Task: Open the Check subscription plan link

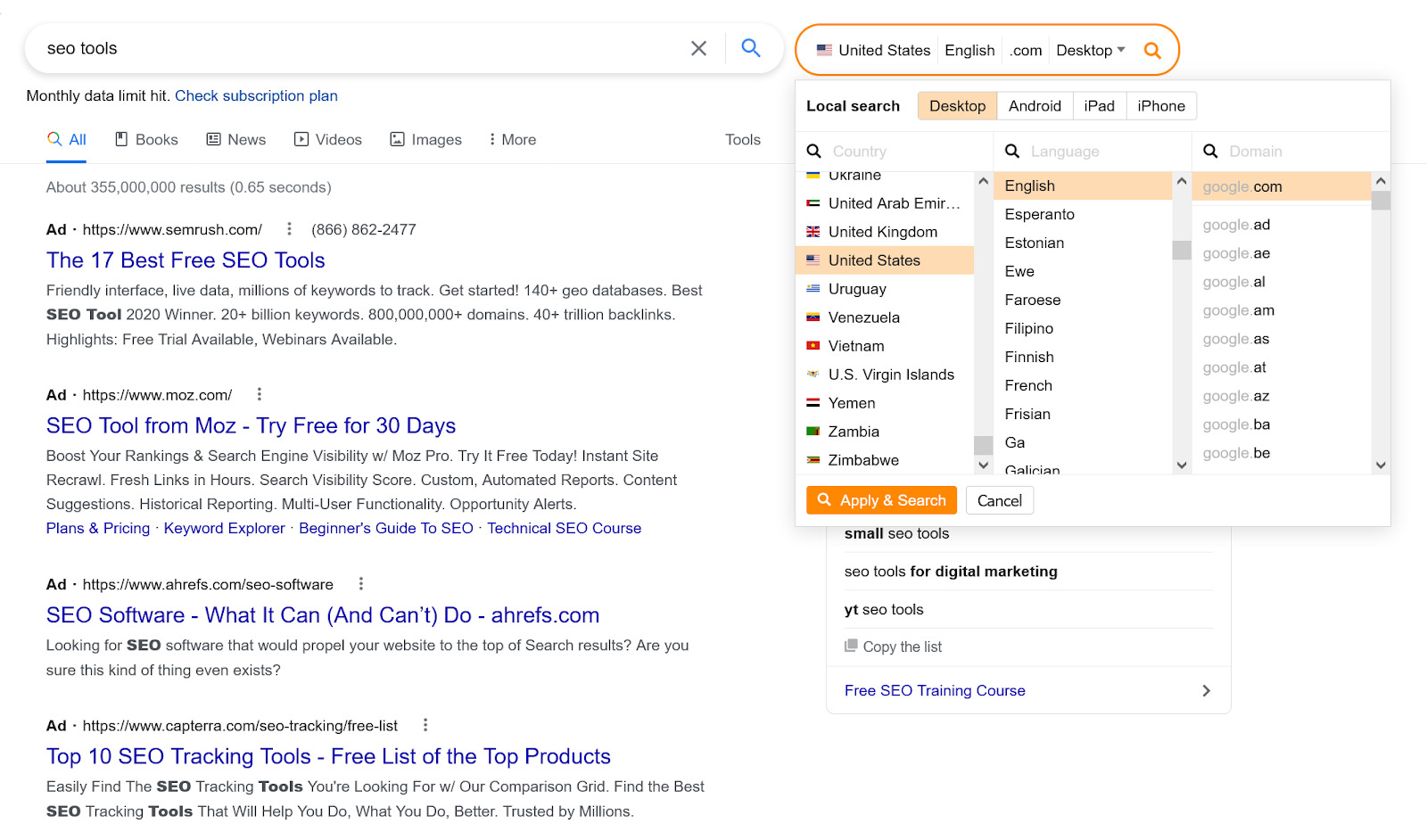Action: (x=257, y=95)
